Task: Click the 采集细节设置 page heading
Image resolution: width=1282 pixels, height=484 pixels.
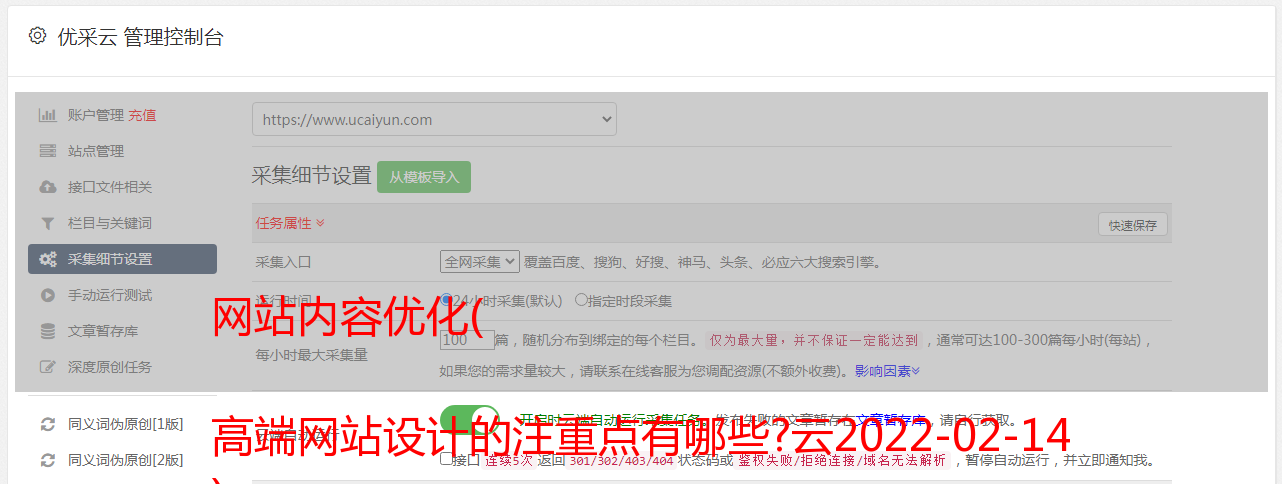Action: click(312, 176)
